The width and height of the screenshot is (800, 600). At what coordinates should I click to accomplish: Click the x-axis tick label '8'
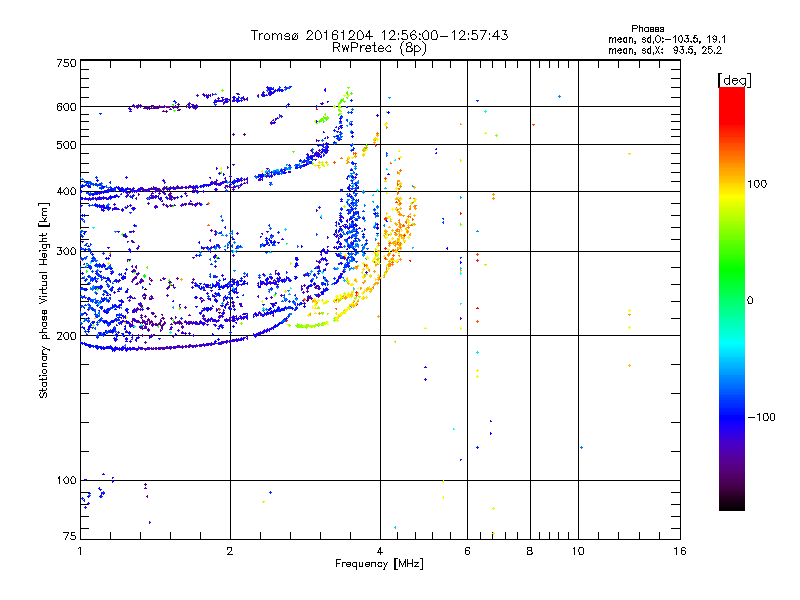tap(530, 551)
